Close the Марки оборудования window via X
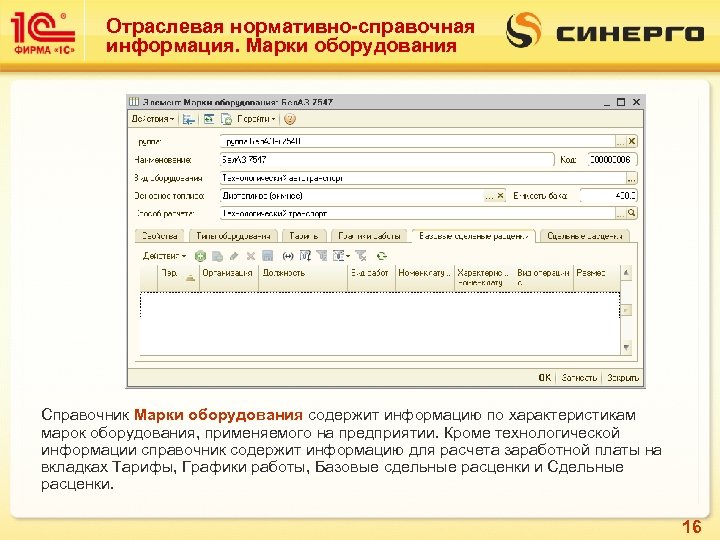720x540 pixels. point(636,102)
